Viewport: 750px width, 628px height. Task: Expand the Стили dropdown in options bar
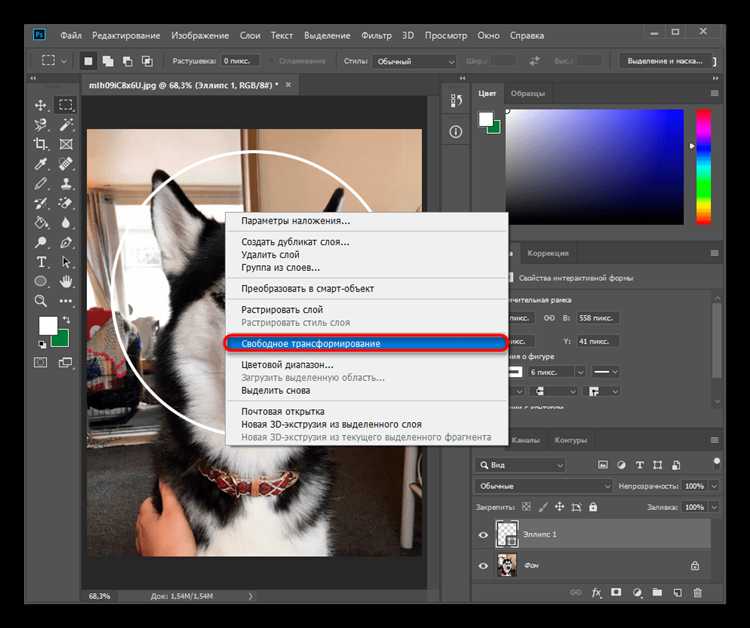coord(413,61)
